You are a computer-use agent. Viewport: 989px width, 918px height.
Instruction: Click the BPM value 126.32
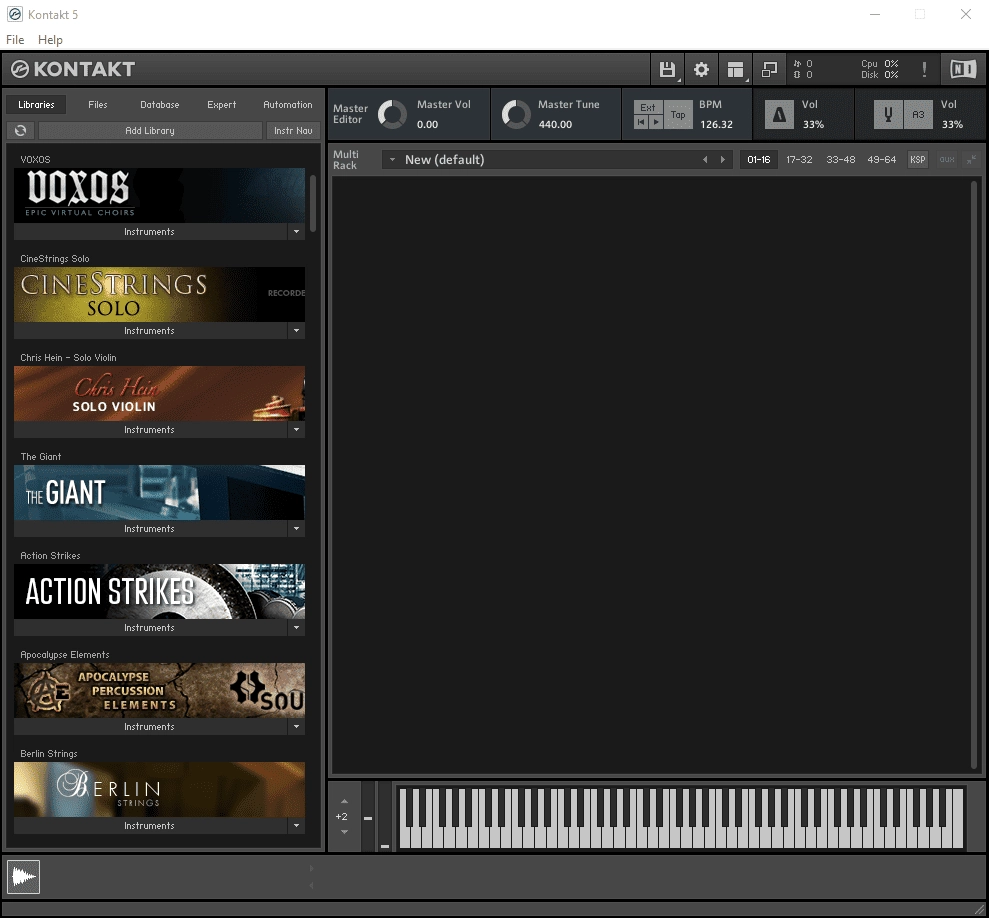pyautogui.click(x=717, y=124)
